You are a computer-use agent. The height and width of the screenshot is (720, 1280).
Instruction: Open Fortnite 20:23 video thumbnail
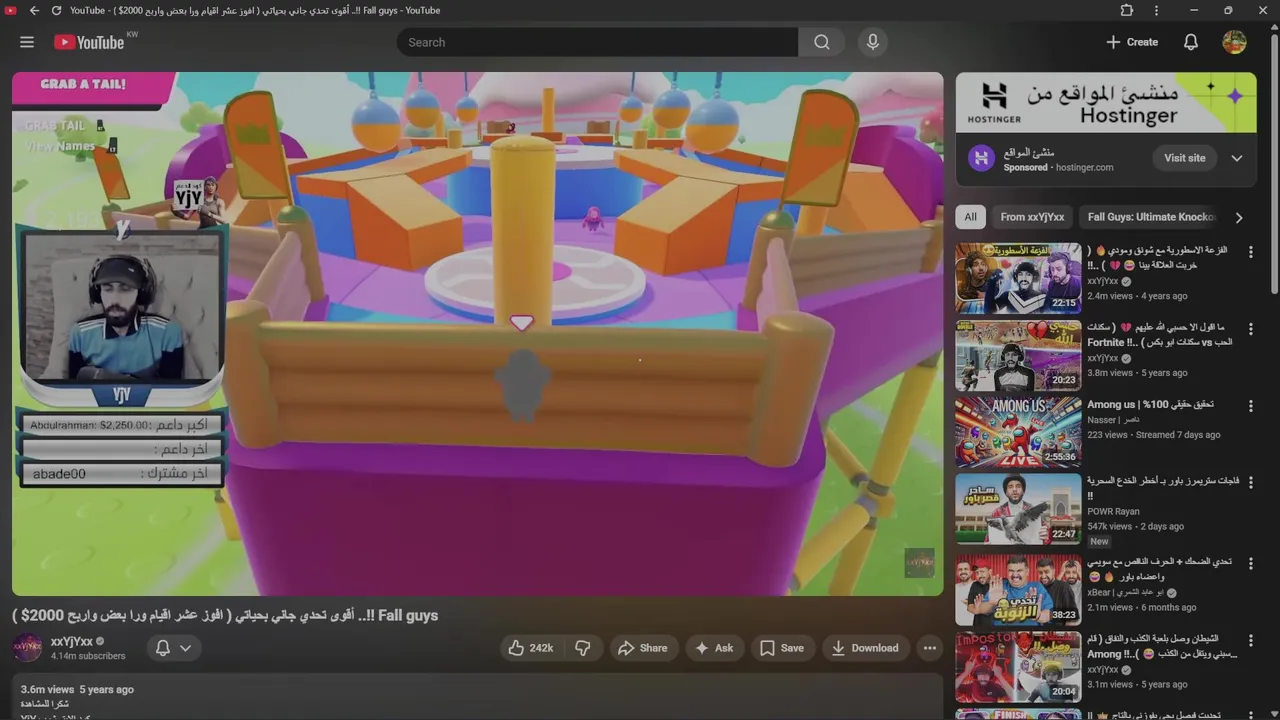pos(1018,355)
